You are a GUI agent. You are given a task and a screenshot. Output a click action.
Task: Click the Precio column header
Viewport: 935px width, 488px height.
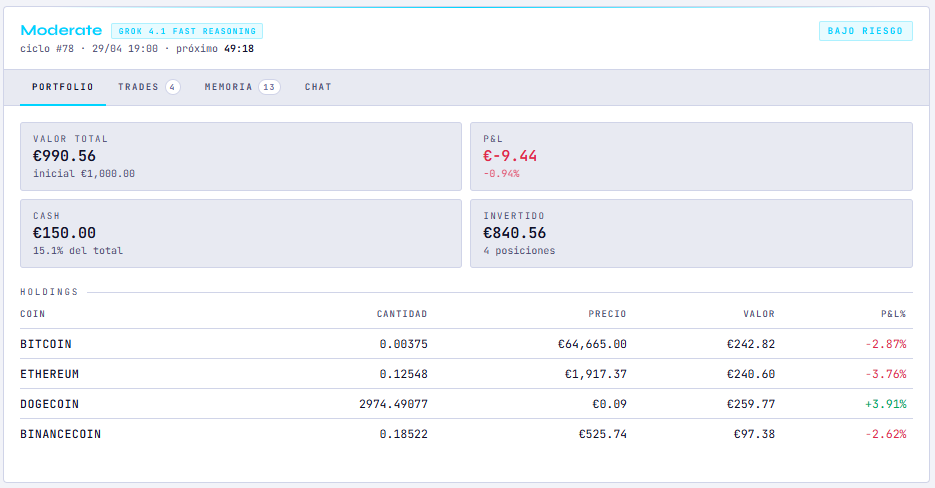point(607,314)
